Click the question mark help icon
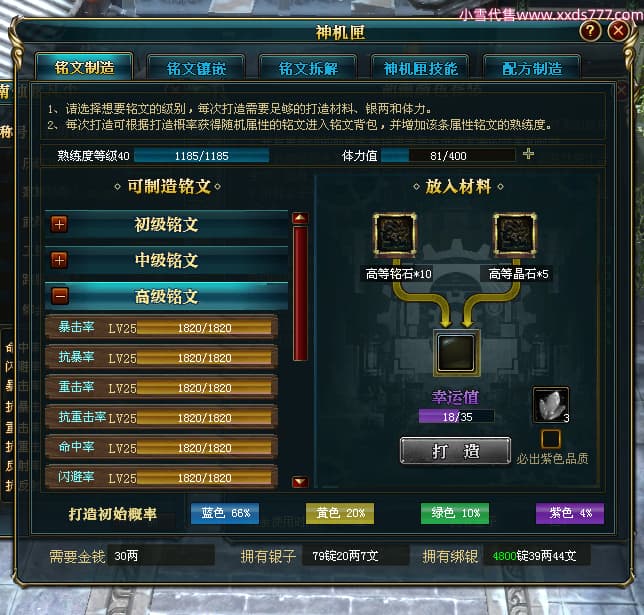The height and width of the screenshot is (615, 644). point(590,31)
